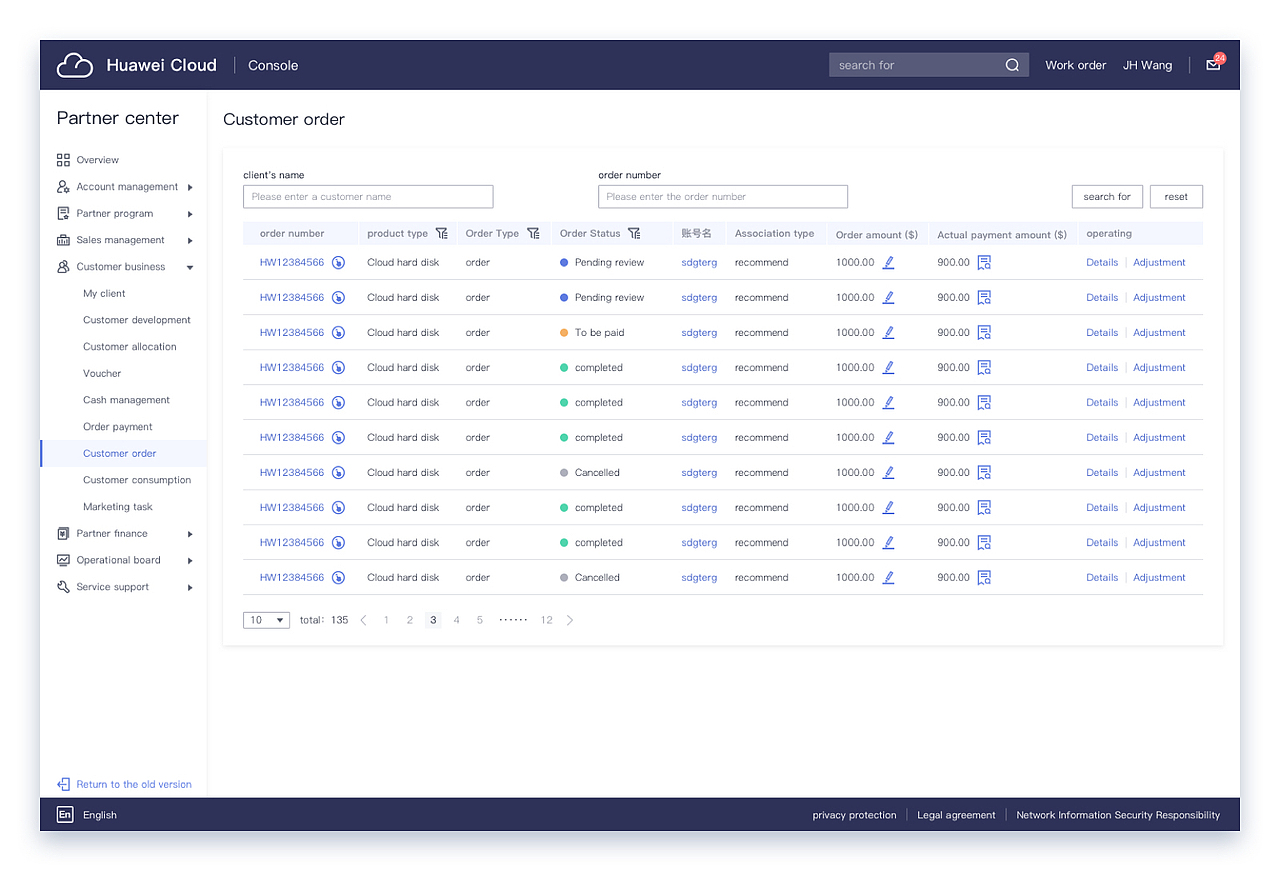Click Adjustment link in third row

(x=1159, y=333)
